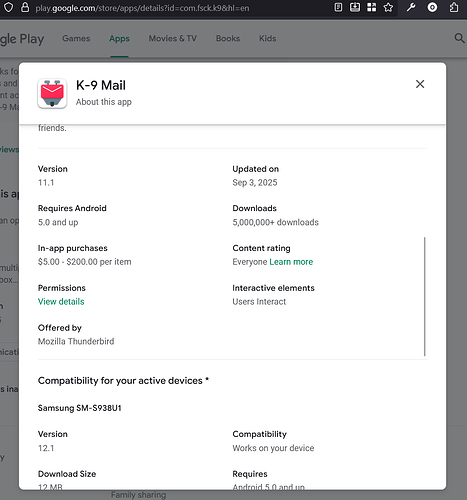Click updated date 'Sep 3, 2025'
This screenshot has width=467, height=500.
[255, 183]
